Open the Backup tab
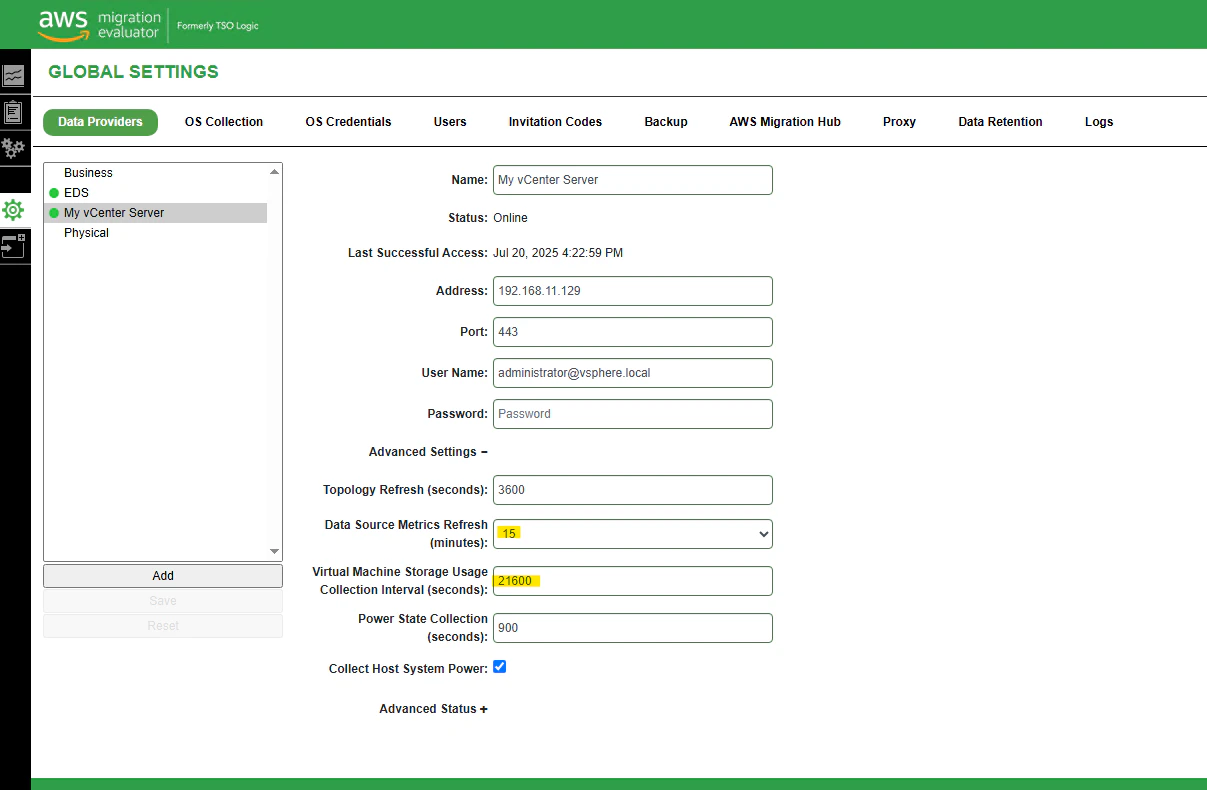1207x790 pixels. 666,122
